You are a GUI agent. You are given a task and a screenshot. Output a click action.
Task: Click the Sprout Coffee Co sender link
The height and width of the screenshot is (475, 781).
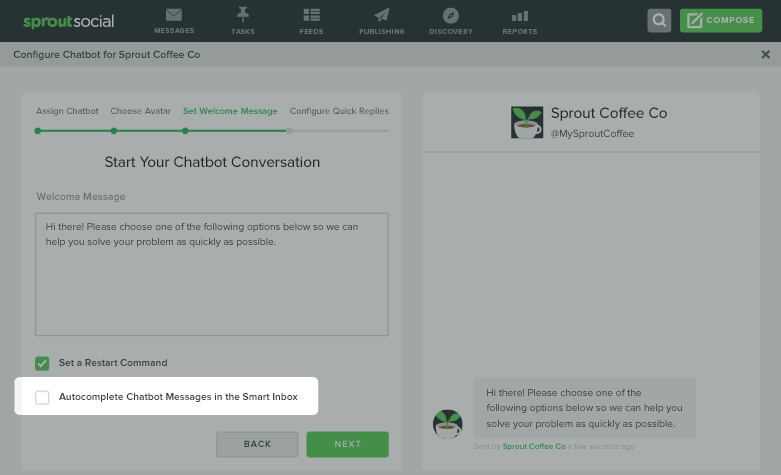[534, 446]
